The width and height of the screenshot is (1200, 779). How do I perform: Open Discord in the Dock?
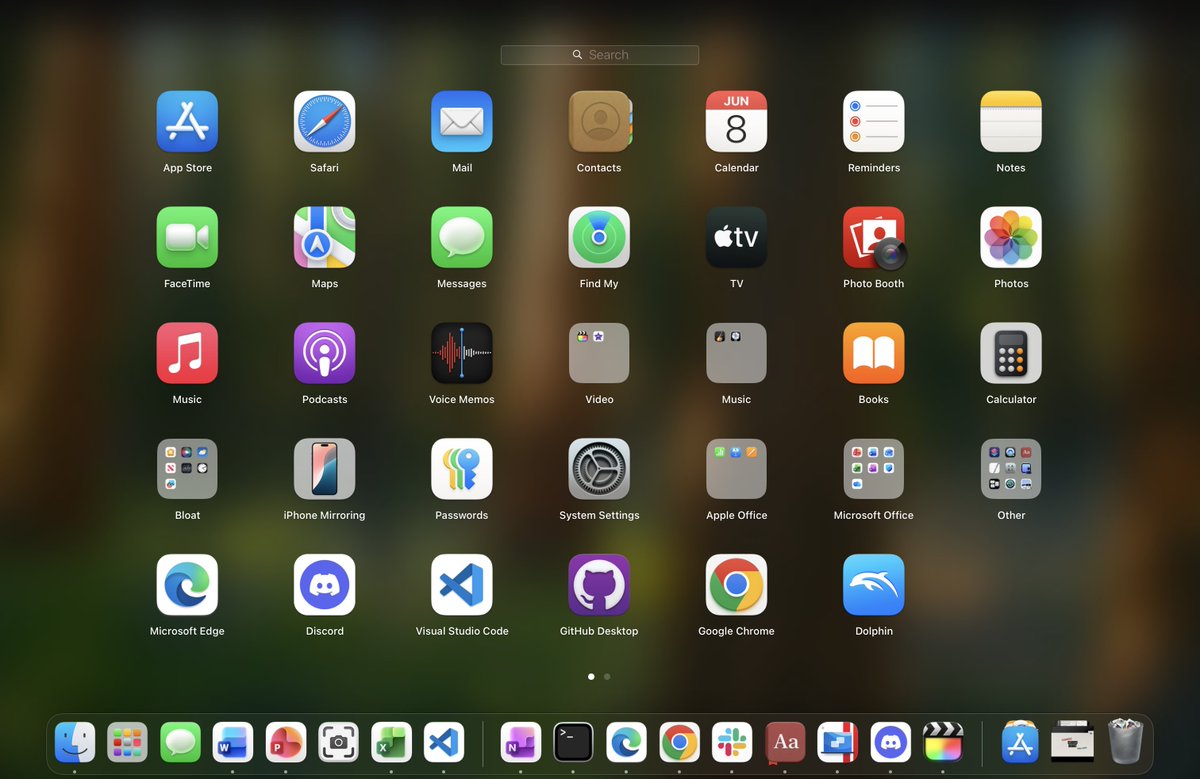click(890, 742)
